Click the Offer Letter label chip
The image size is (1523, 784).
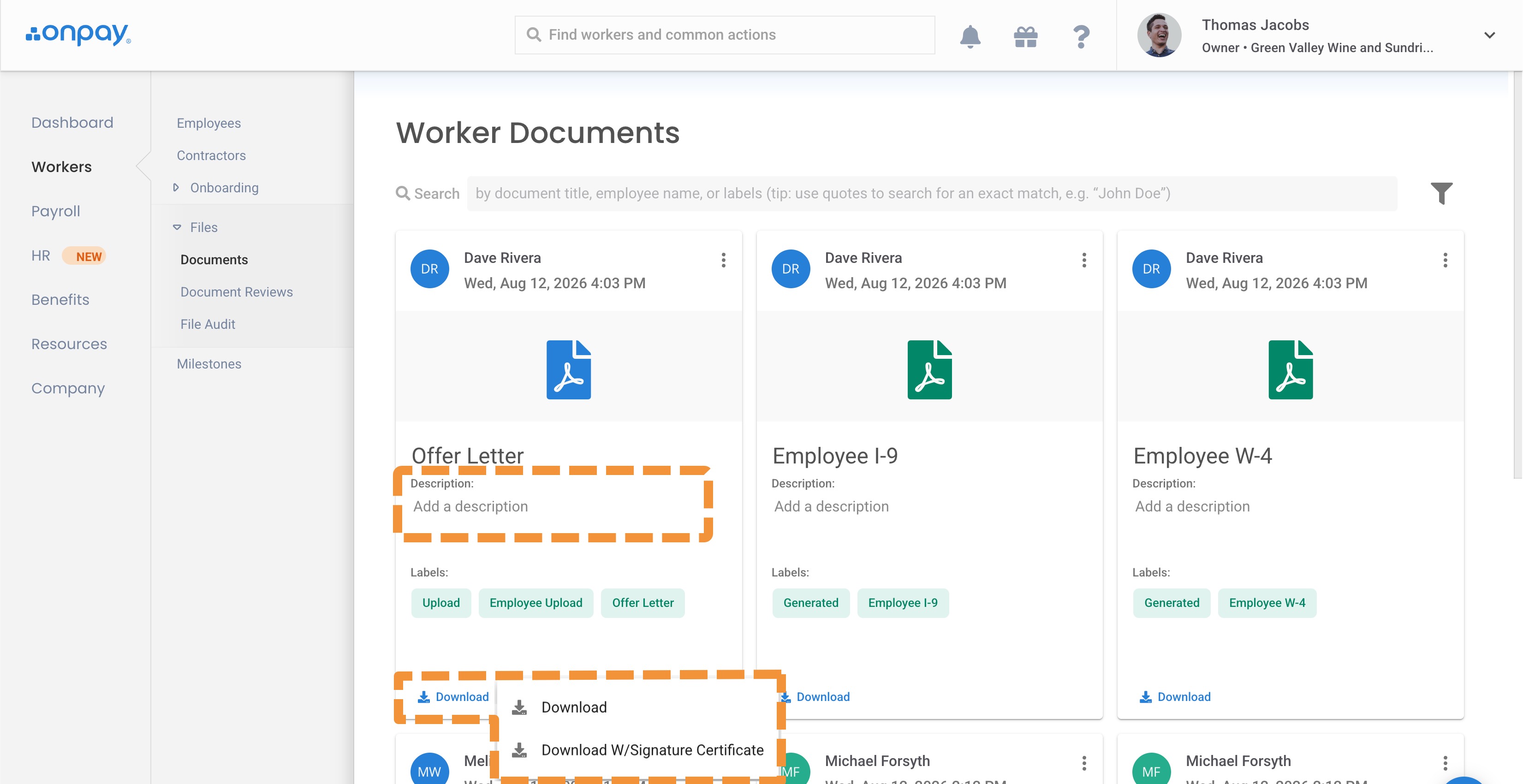tap(643, 603)
